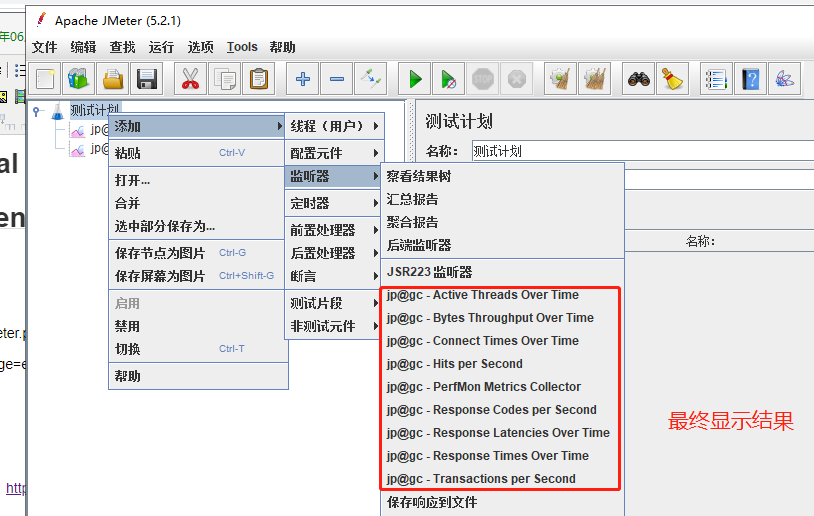Expand the 前置处理器 submenu
Image resolution: width=814 pixels, height=516 pixels.
point(334,230)
